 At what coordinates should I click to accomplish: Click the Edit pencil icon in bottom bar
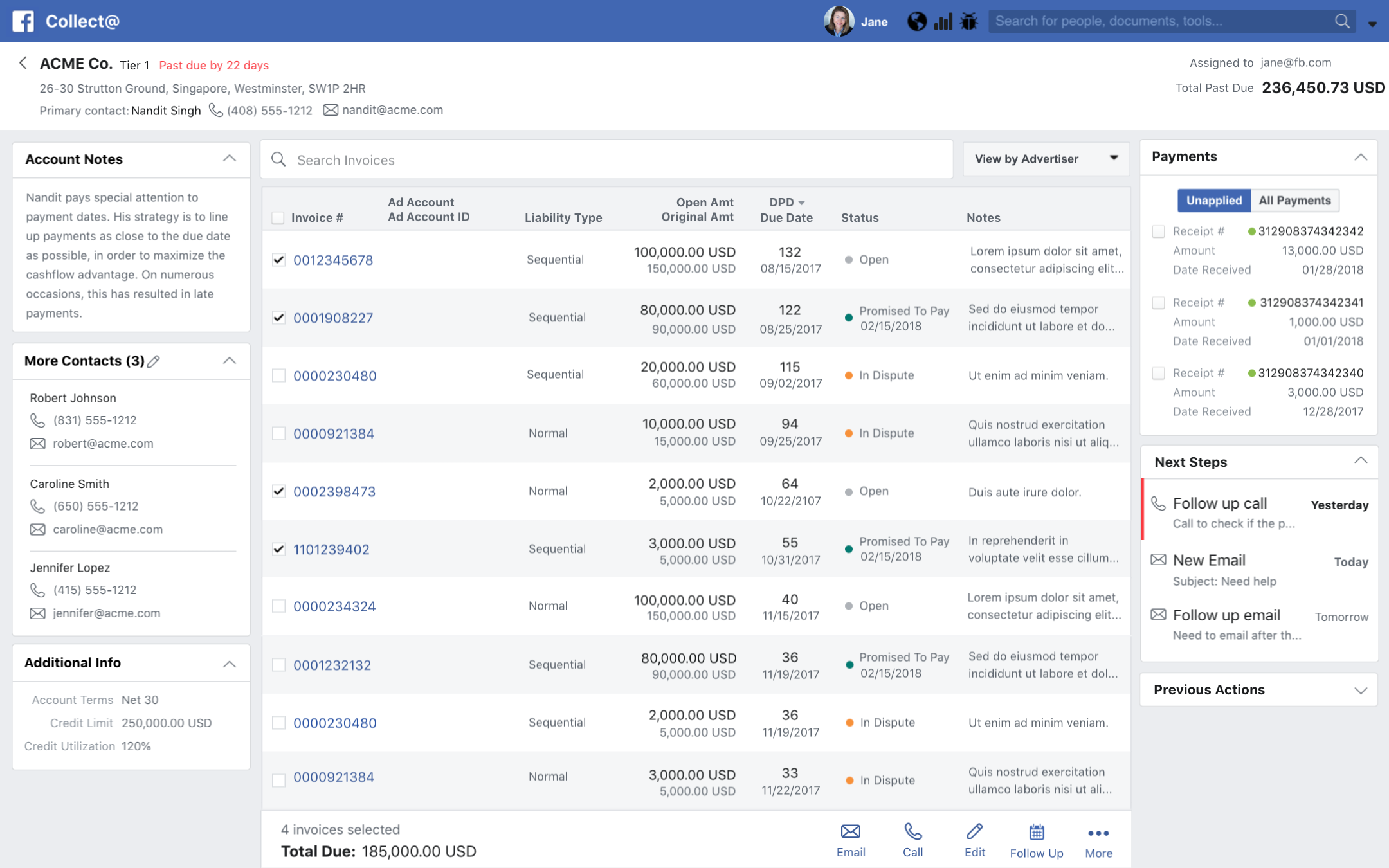(974, 832)
